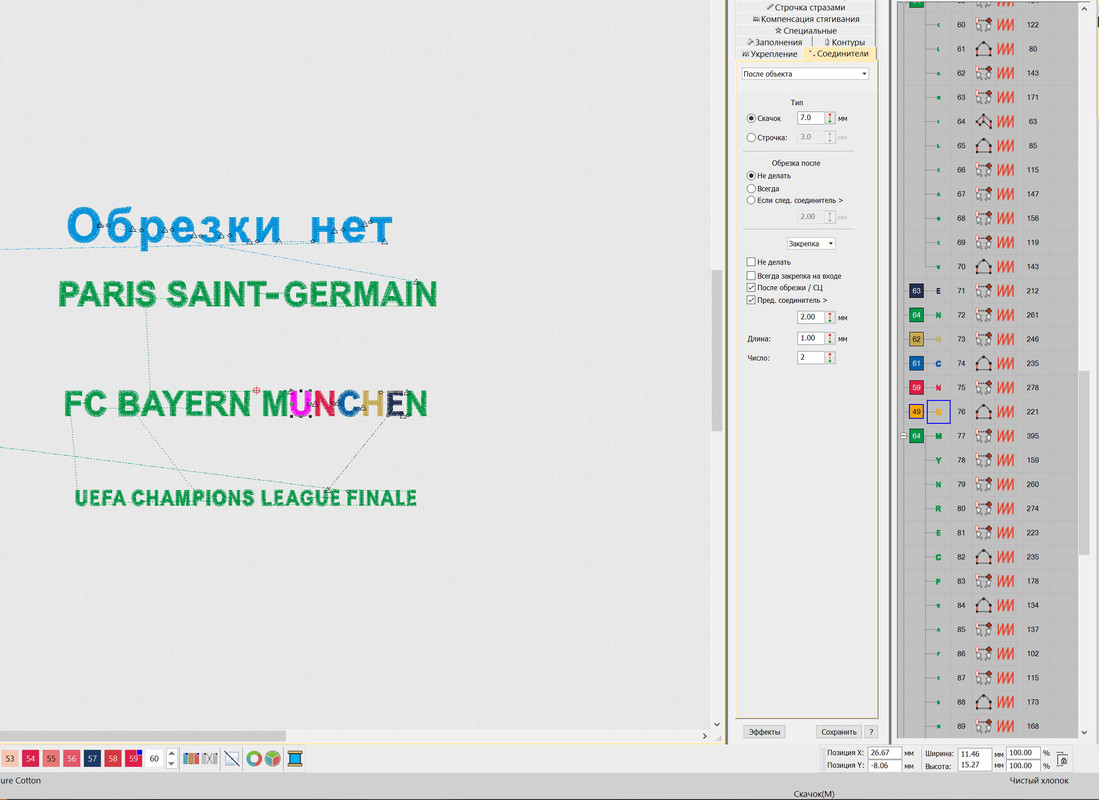1099x800 pixels.
Task: Click the node shape icon in row 76
Action: click(x=983, y=412)
